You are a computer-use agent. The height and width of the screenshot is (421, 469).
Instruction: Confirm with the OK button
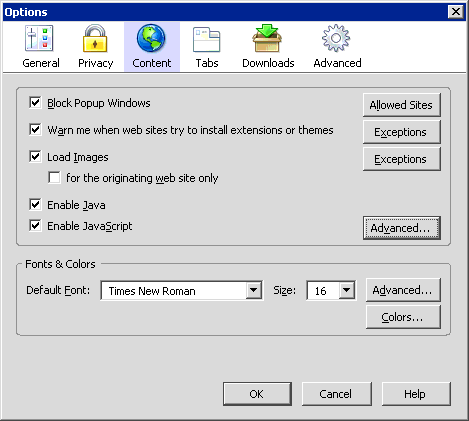tap(257, 394)
